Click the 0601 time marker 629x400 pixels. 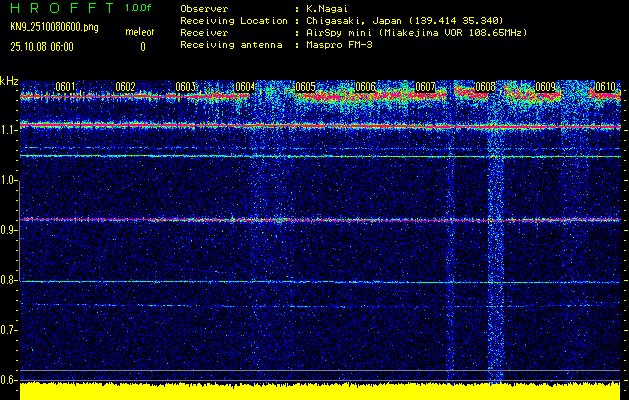click(65, 87)
